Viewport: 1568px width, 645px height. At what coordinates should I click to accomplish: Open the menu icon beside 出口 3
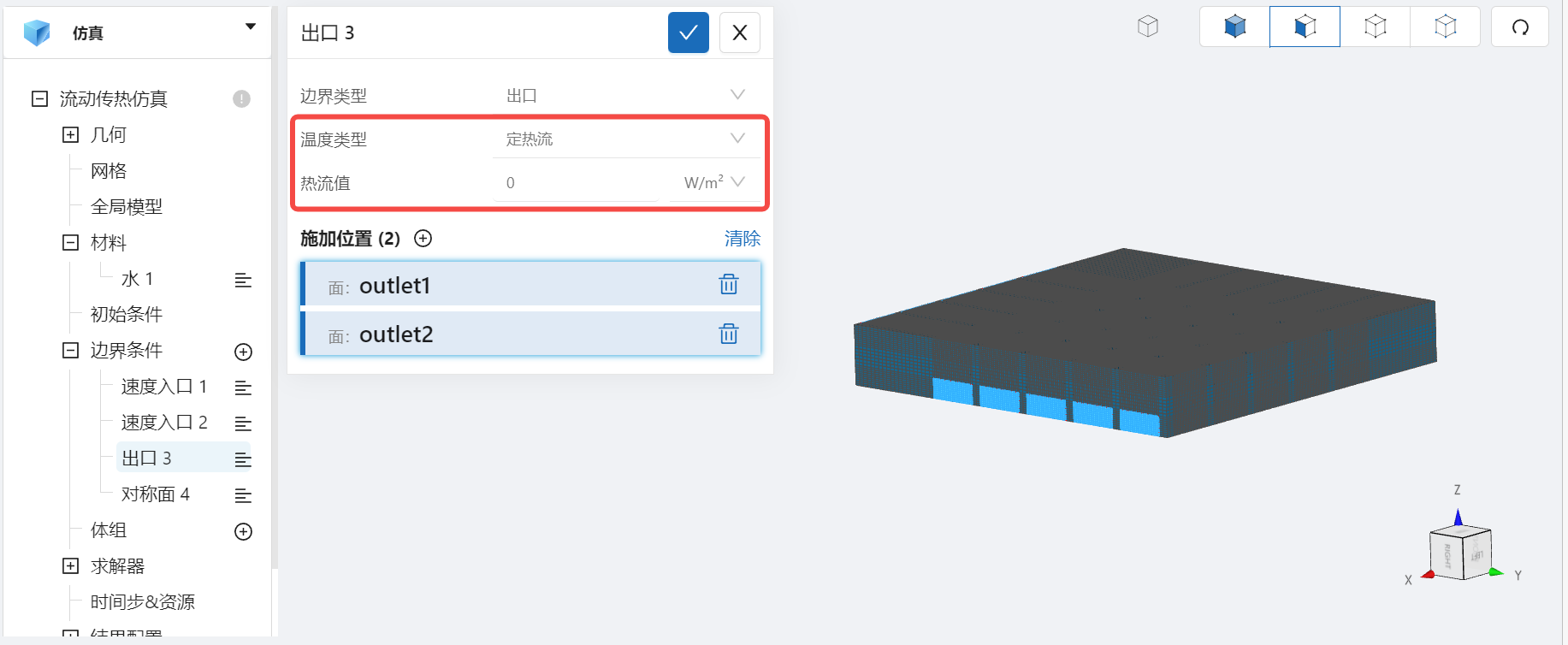(x=243, y=459)
